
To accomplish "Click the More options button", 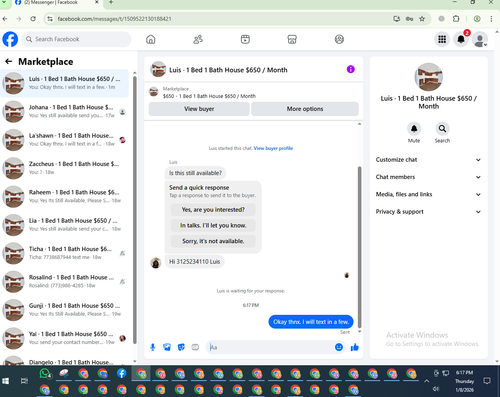I will point(305,109).
